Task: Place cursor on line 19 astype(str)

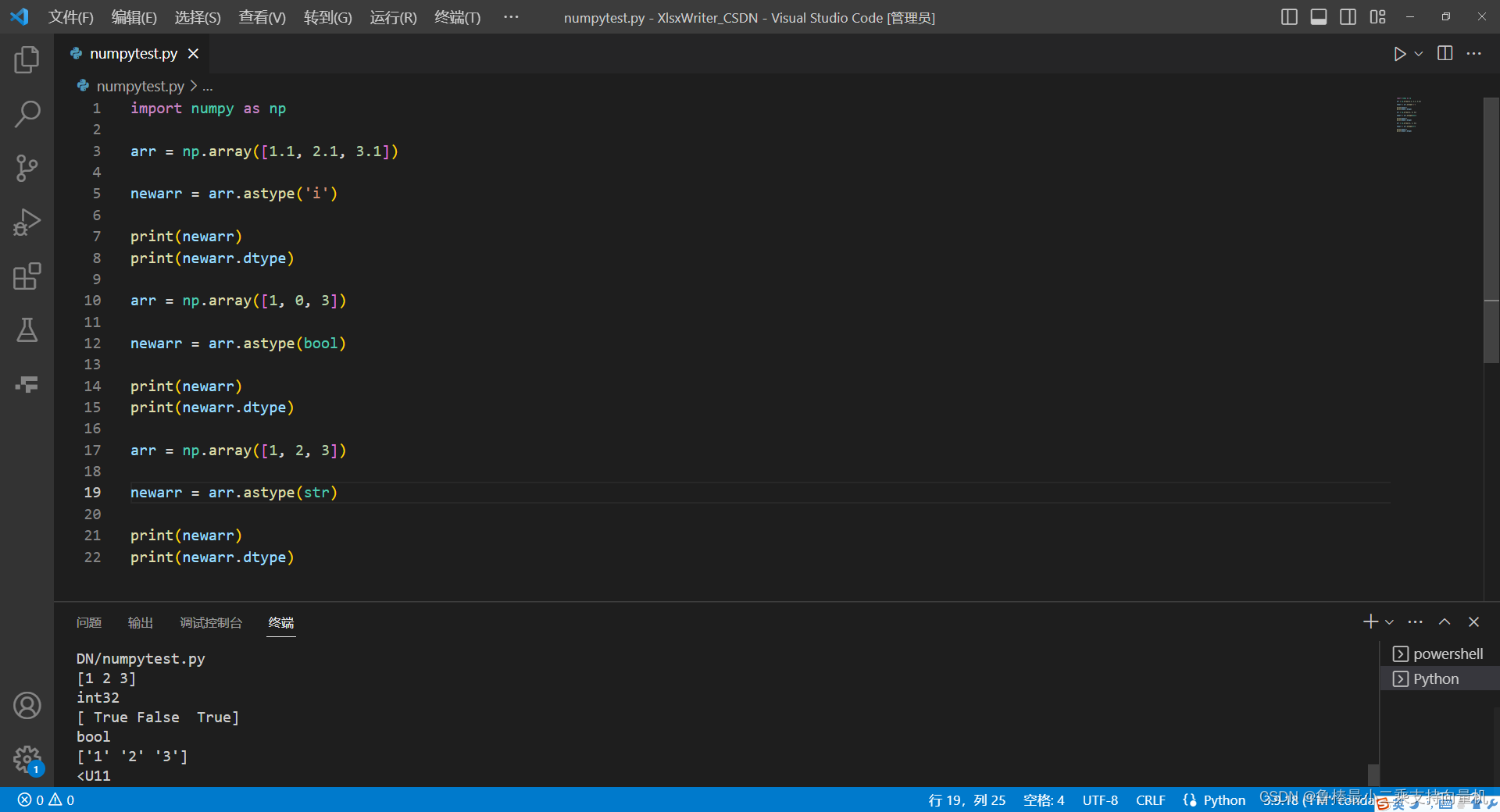Action: (x=291, y=493)
